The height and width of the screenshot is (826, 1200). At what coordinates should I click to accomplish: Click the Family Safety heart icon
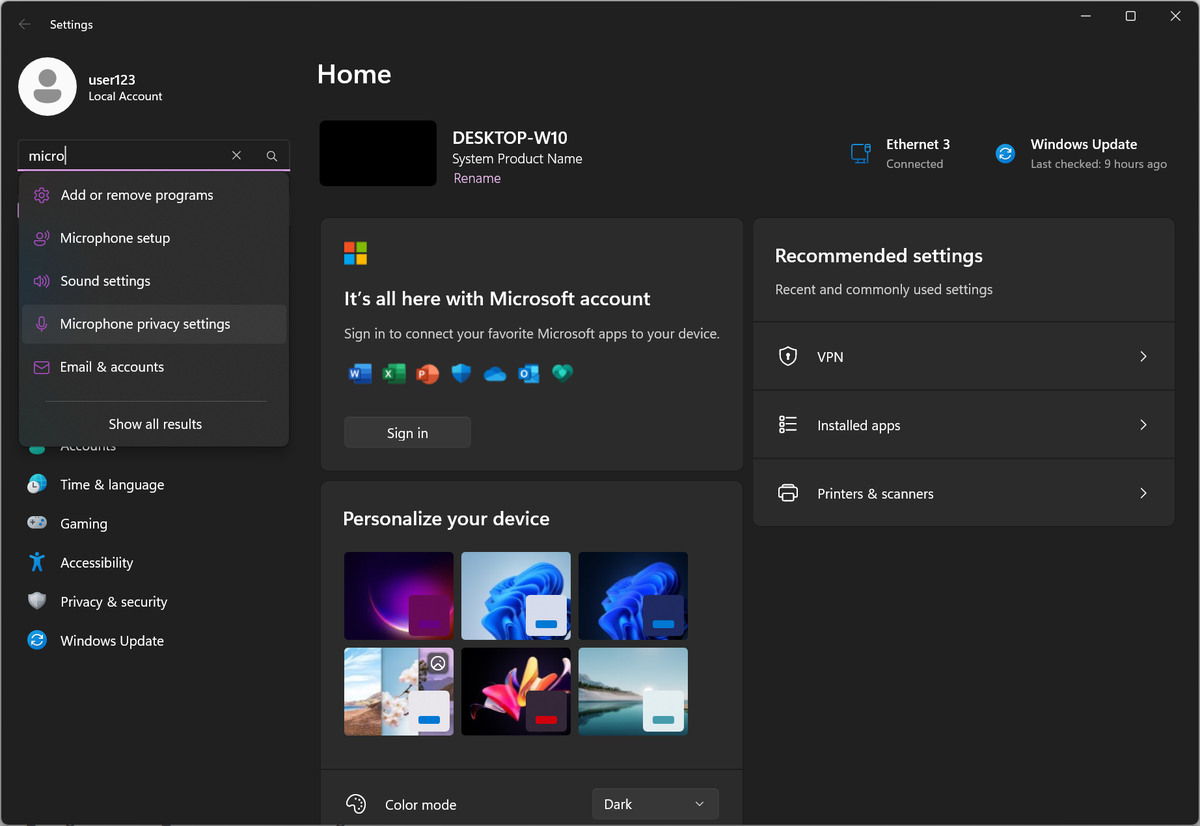click(562, 373)
